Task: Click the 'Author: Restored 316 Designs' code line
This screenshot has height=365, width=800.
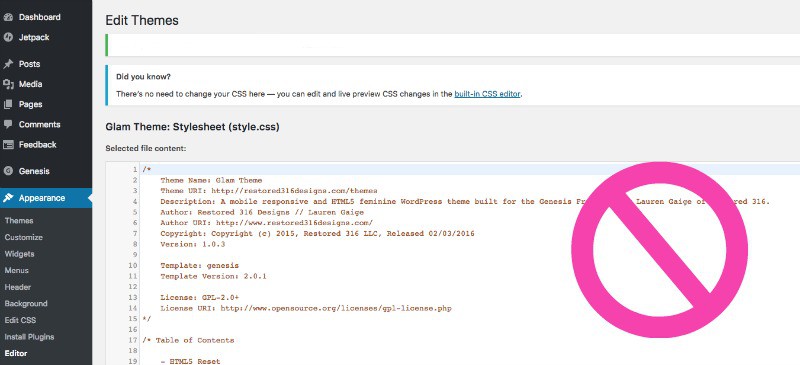Action: 262,212
